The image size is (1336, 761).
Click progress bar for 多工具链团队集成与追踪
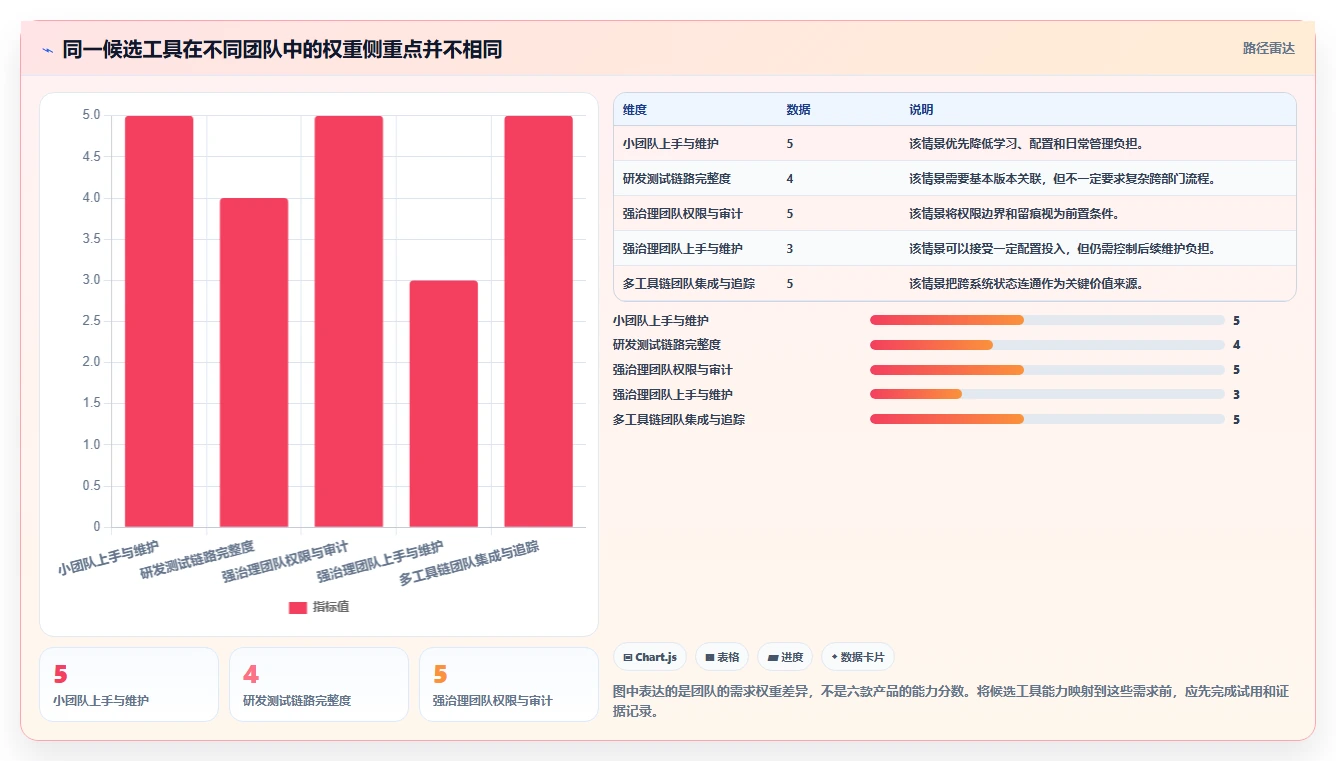pos(1047,419)
